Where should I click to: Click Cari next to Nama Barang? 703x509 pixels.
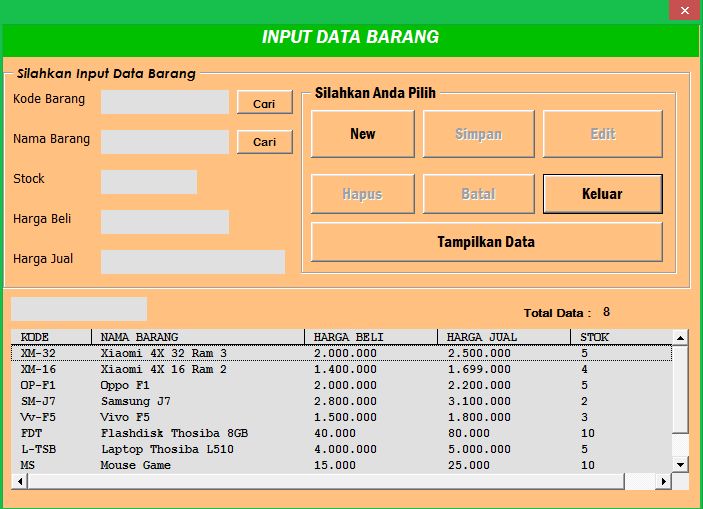coord(265,142)
